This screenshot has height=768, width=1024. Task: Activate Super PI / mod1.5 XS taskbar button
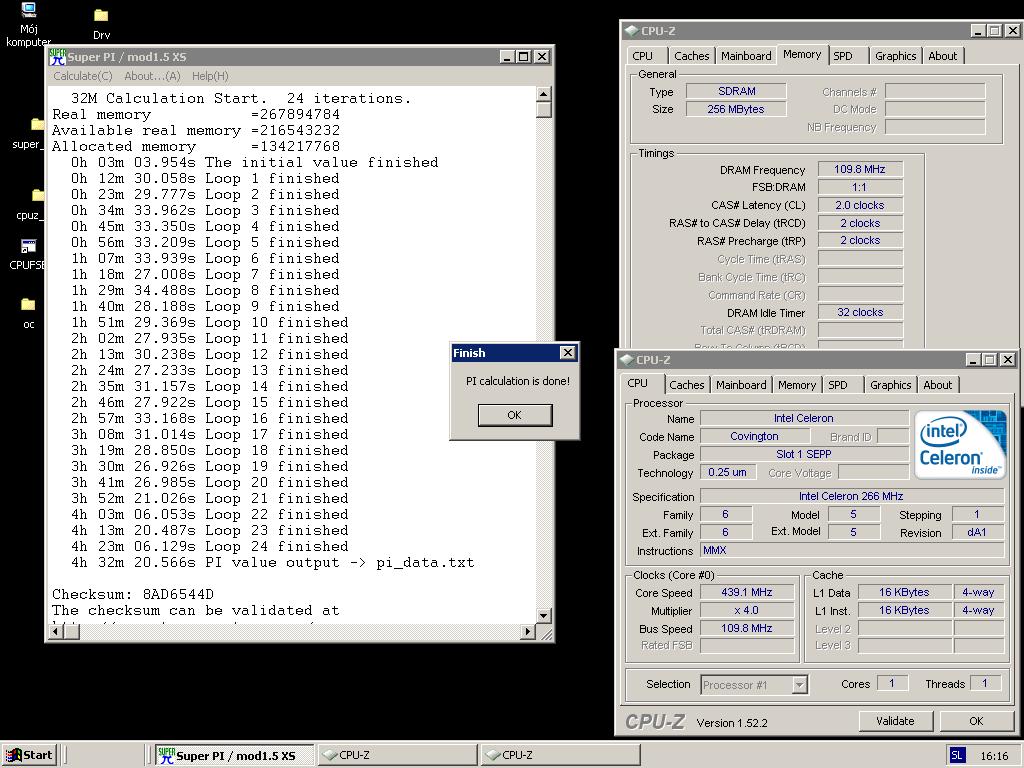[x=235, y=756]
